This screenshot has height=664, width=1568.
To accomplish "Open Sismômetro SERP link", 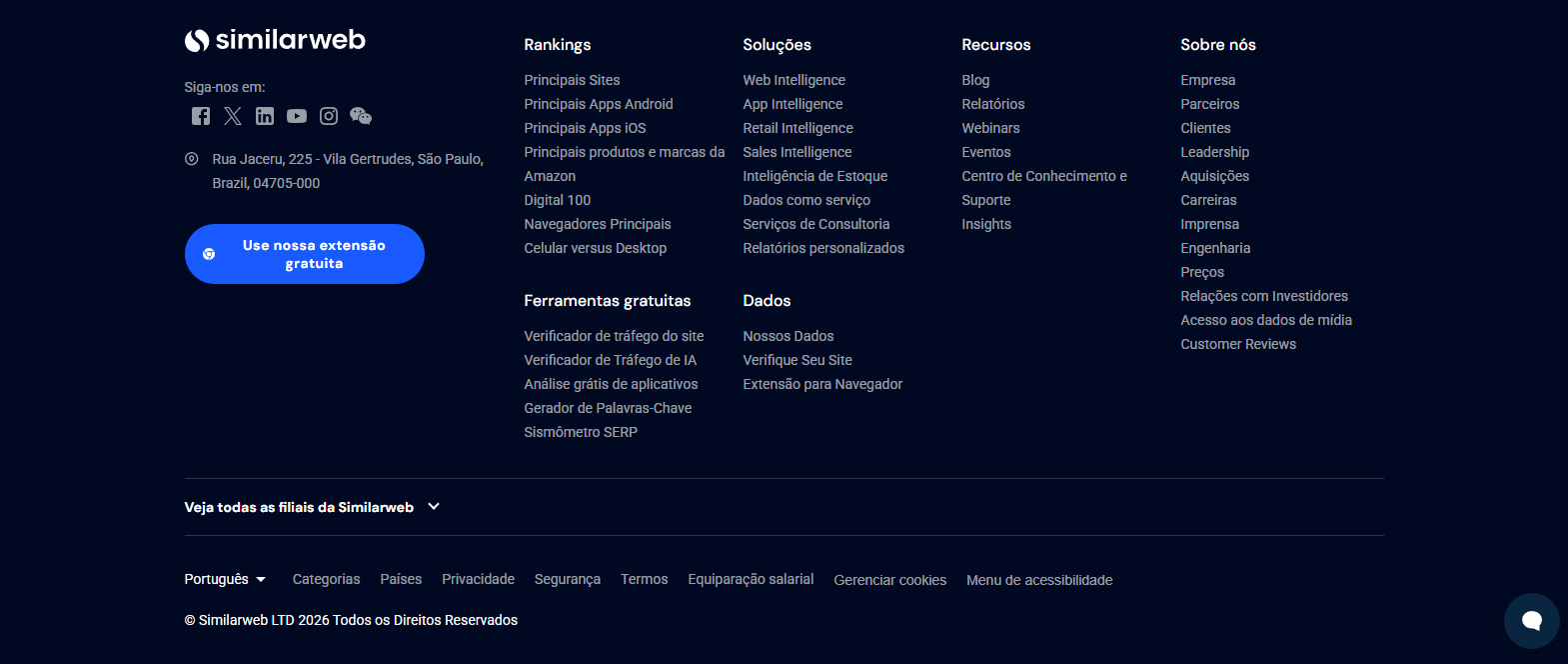I will click(581, 432).
